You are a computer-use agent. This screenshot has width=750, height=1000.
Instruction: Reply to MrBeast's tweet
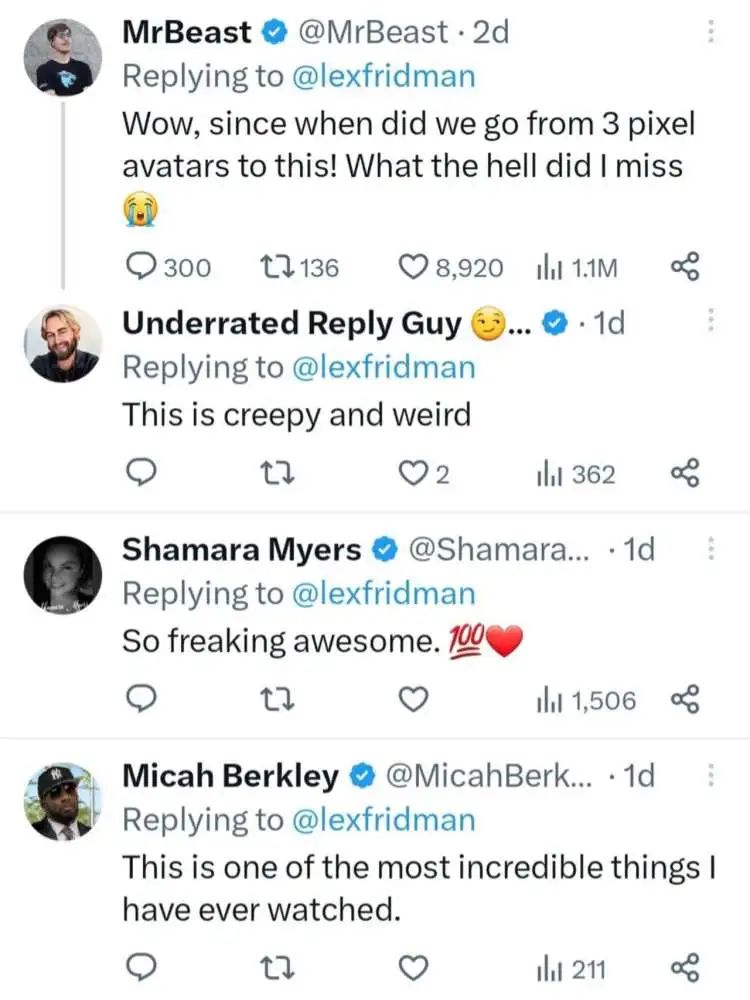[144, 267]
